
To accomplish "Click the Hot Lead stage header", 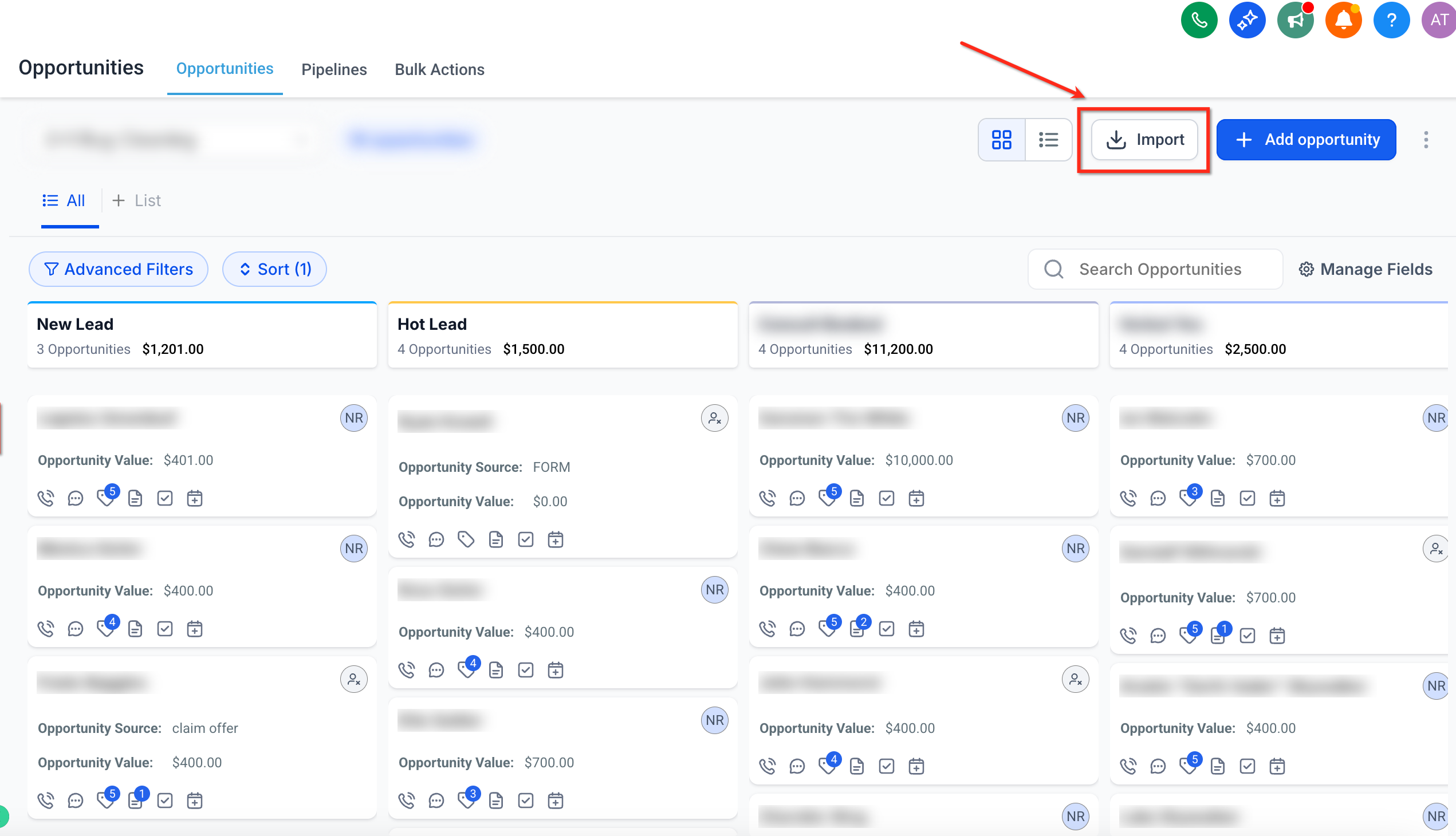I will click(563, 336).
